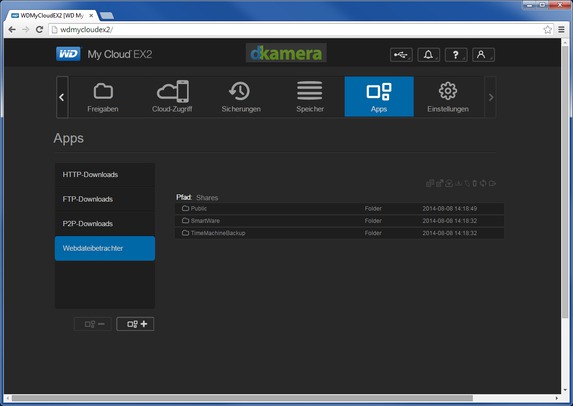The image size is (573, 406).
Task: Open the notifications bell icon
Action: pos(428,55)
